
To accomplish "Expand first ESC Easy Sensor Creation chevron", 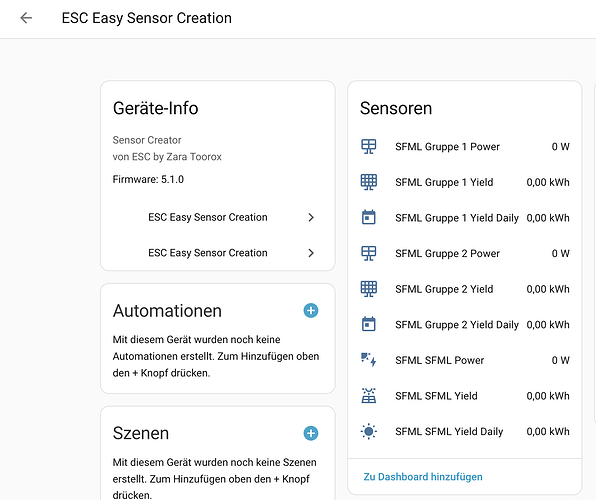I will [x=311, y=217].
